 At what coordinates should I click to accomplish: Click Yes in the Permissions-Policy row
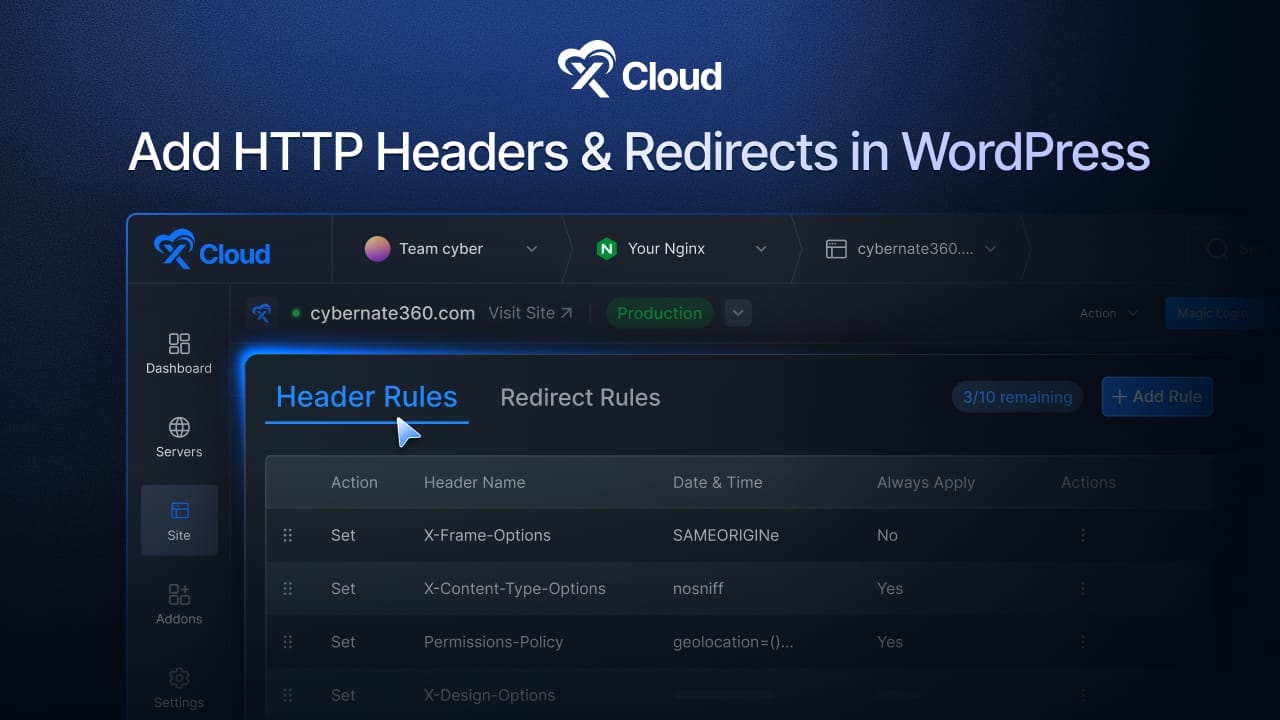(890, 642)
